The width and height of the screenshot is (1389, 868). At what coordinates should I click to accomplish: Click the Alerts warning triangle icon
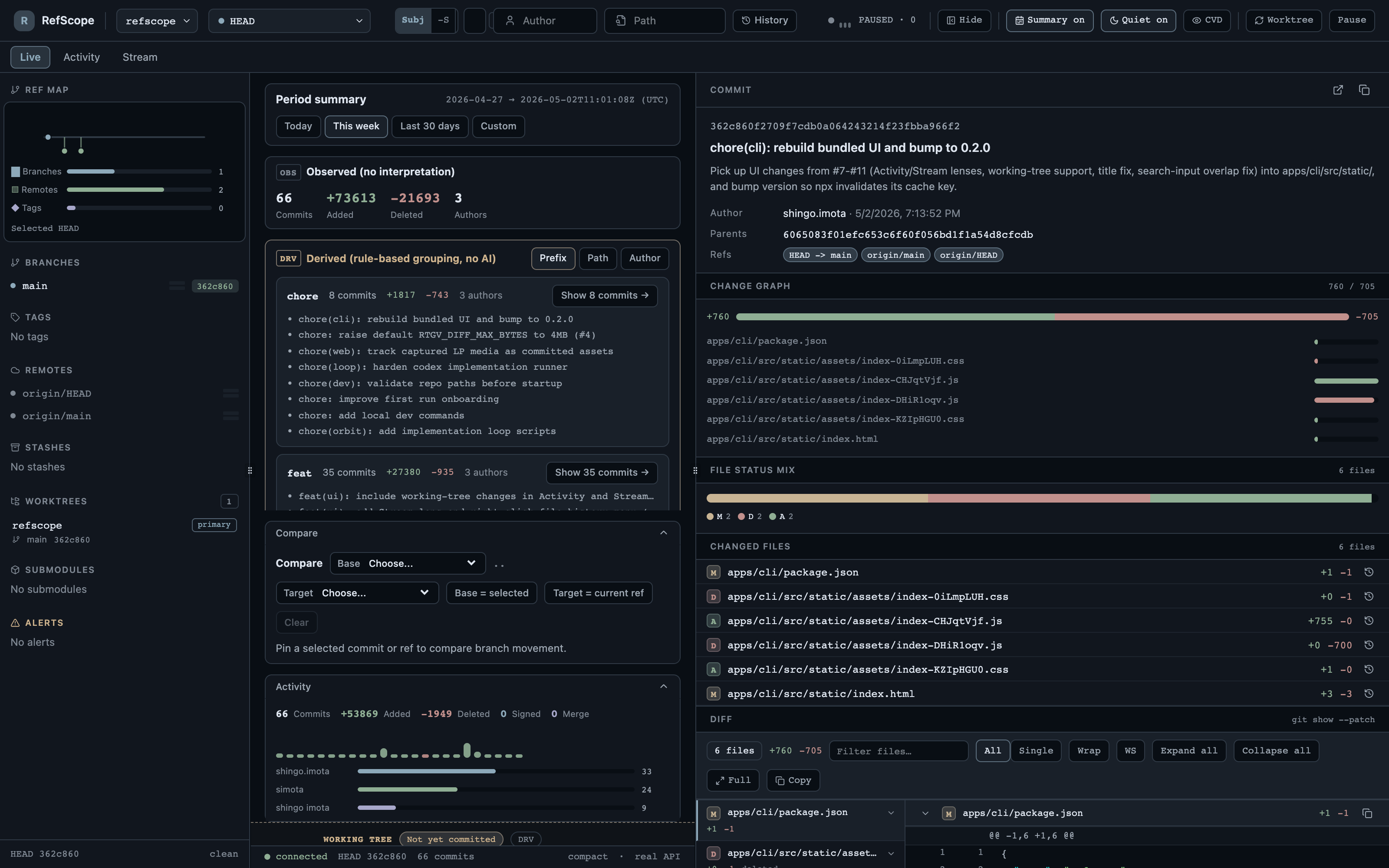(16, 623)
